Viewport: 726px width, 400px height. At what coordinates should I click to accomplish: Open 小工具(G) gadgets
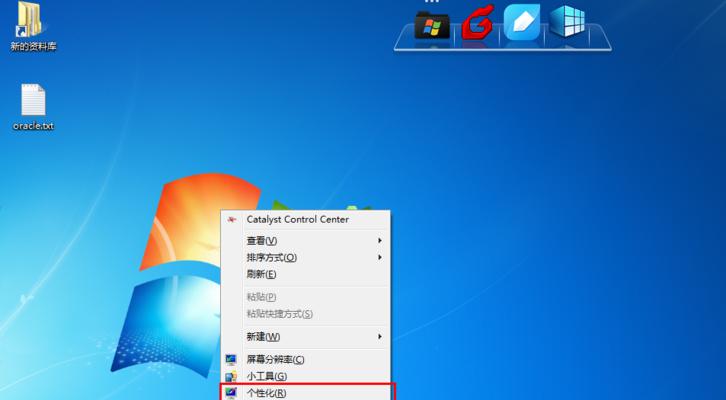click(306, 376)
